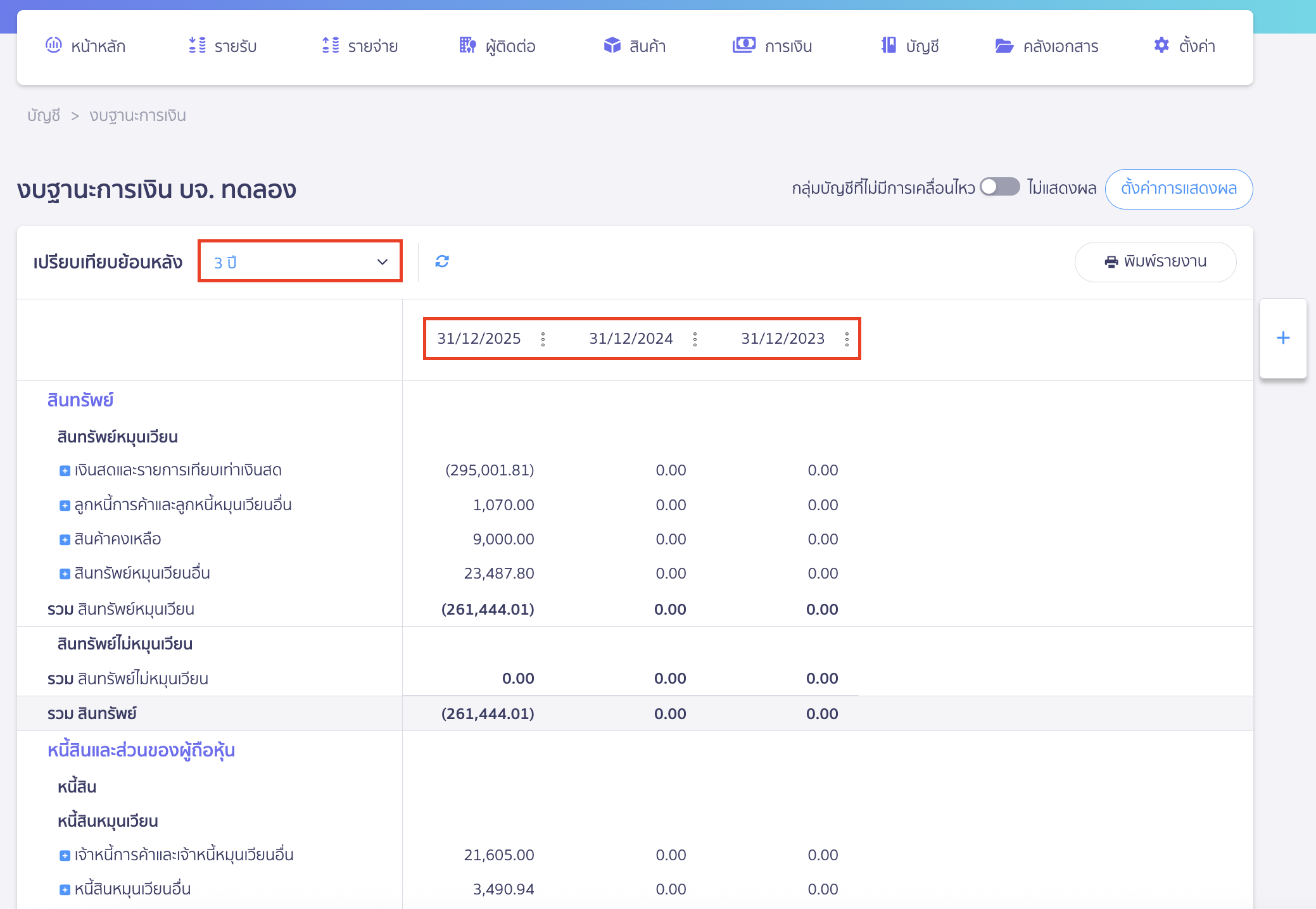This screenshot has width=1316, height=909.
Task: Open options menu for 31/12/2024 column
Action: click(695, 339)
